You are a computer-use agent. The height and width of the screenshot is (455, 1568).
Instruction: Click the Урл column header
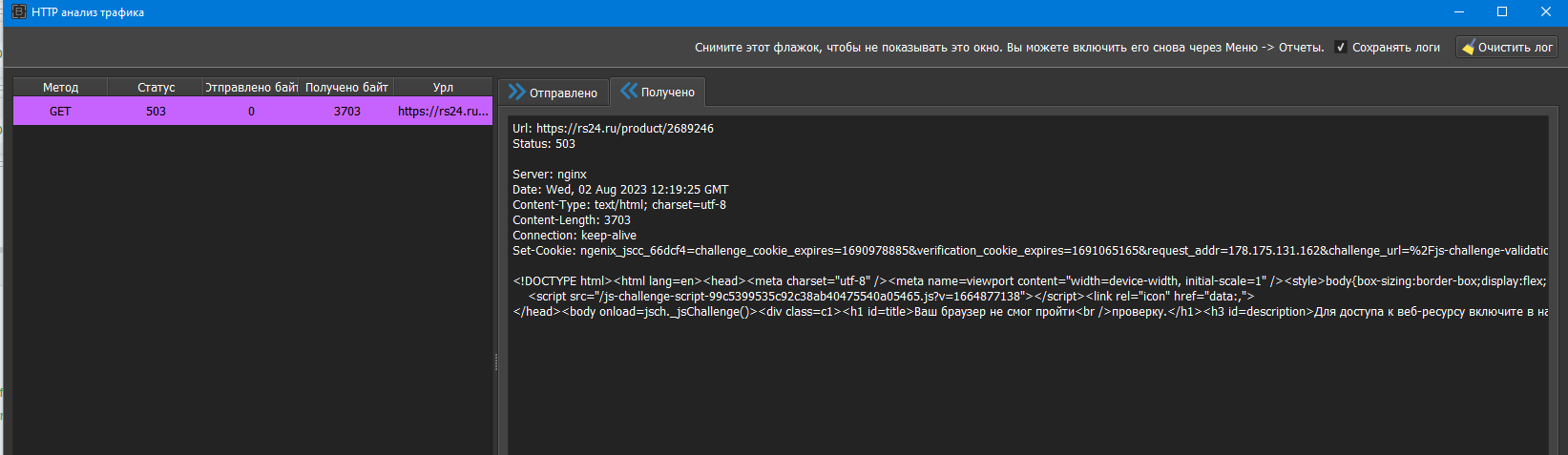coord(443,87)
